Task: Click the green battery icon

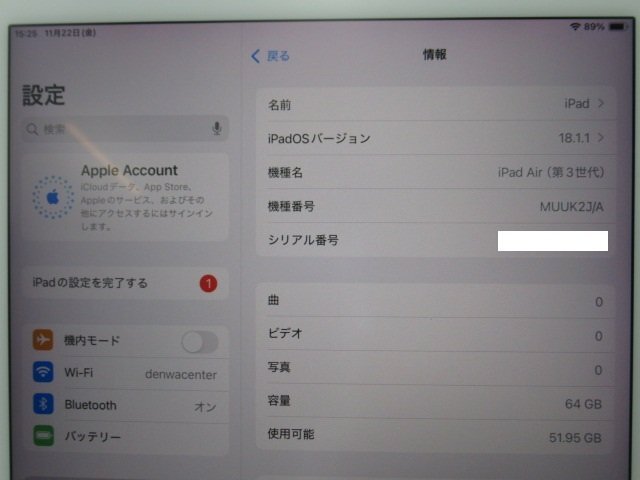Action: point(43,436)
